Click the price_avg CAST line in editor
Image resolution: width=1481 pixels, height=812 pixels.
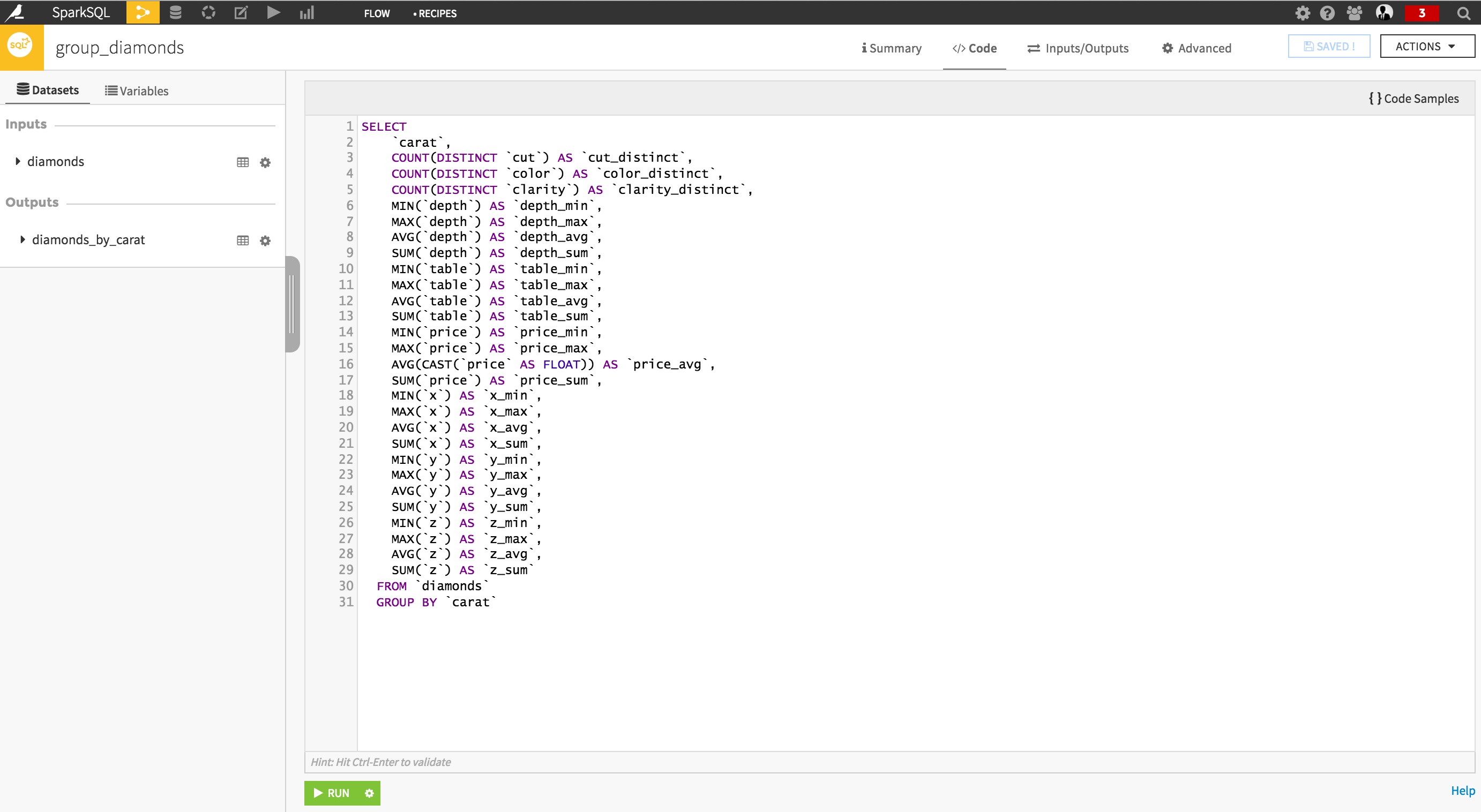click(553, 364)
